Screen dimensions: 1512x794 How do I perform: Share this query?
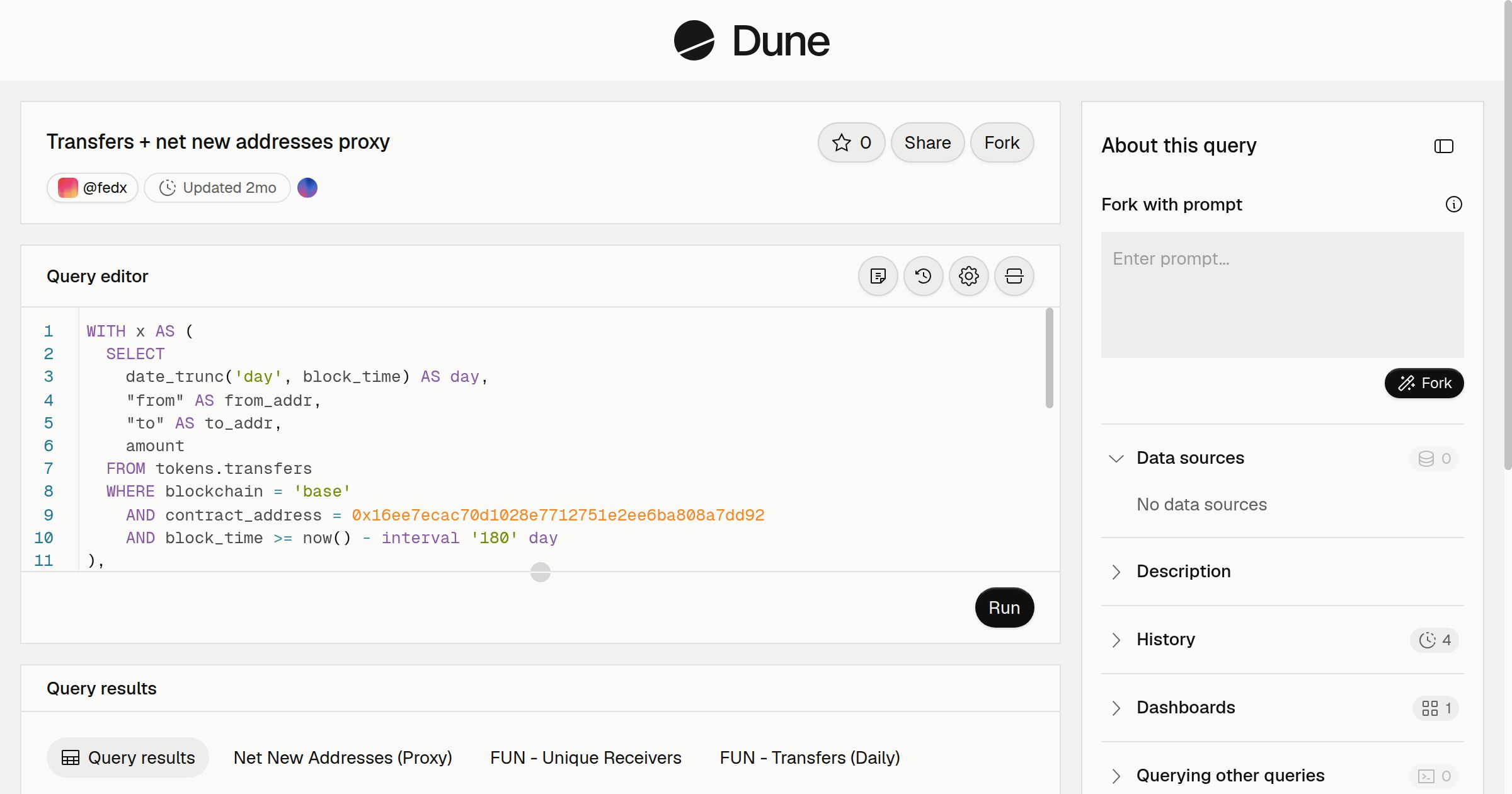coord(927,142)
